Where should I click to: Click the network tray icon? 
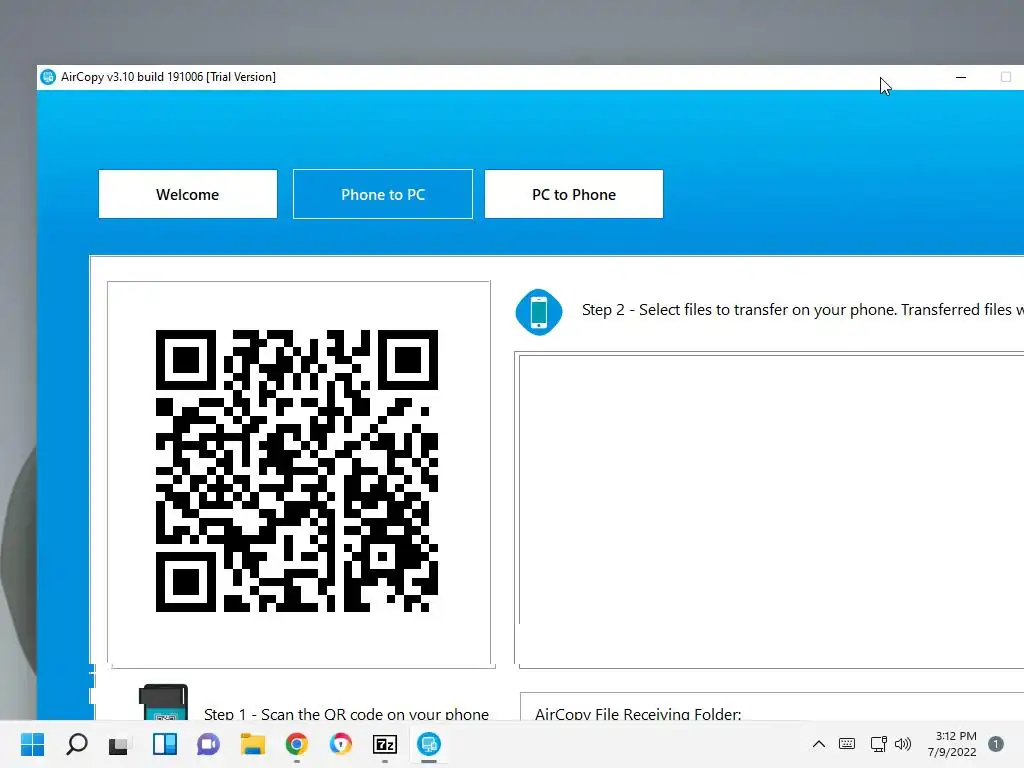pos(878,744)
